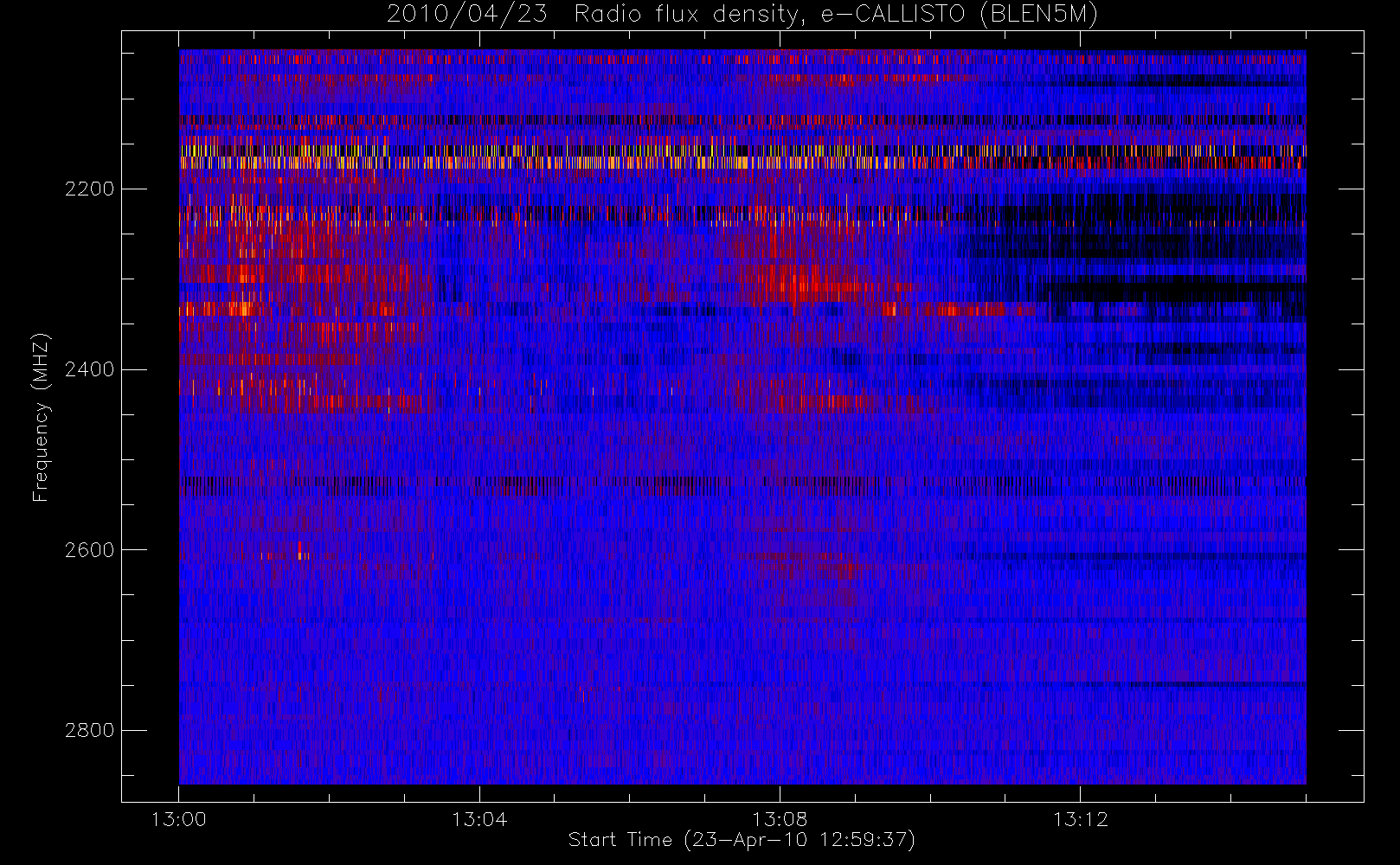Screen dimensions: 1400x865
Task: Click the 2400 frequency tick label
Action: (x=89, y=369)
